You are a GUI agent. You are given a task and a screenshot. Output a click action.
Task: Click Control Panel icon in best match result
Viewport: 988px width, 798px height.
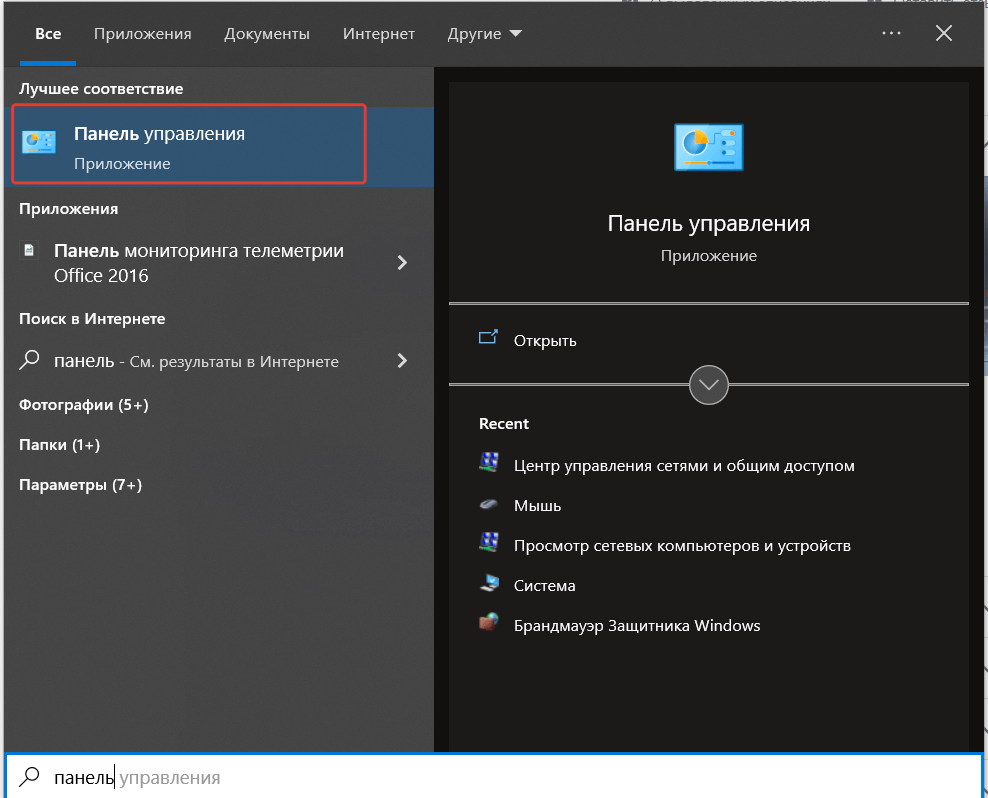click(x=40, y=143)
